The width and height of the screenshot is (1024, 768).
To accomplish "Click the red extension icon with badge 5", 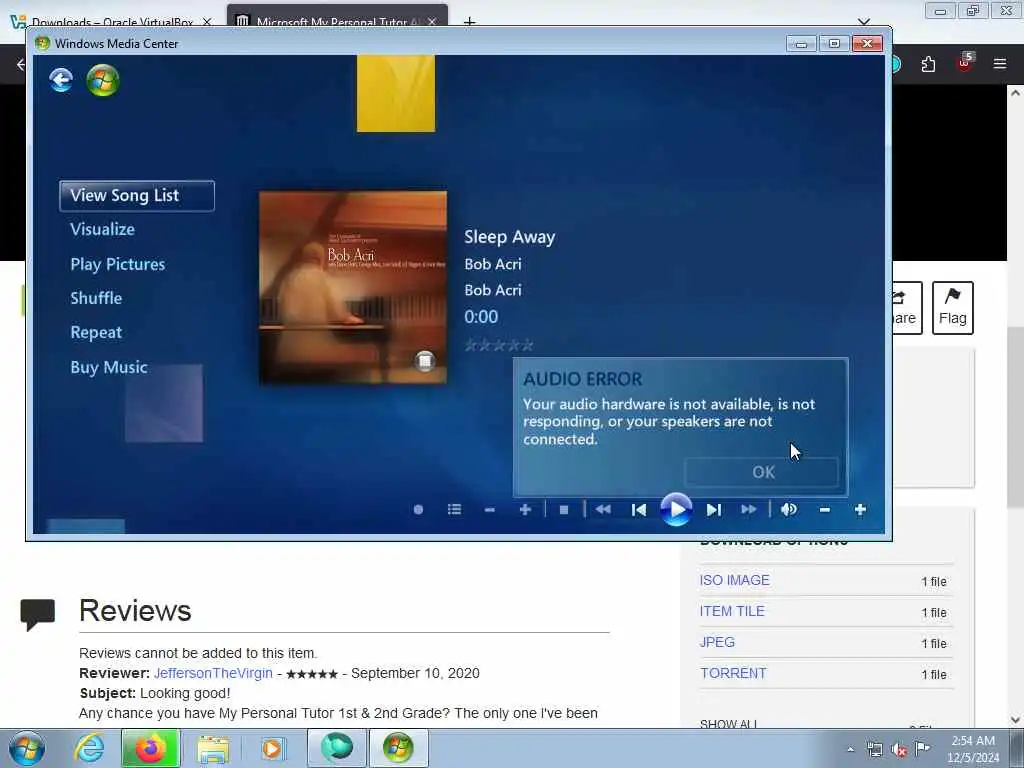I will click(965, 63).
